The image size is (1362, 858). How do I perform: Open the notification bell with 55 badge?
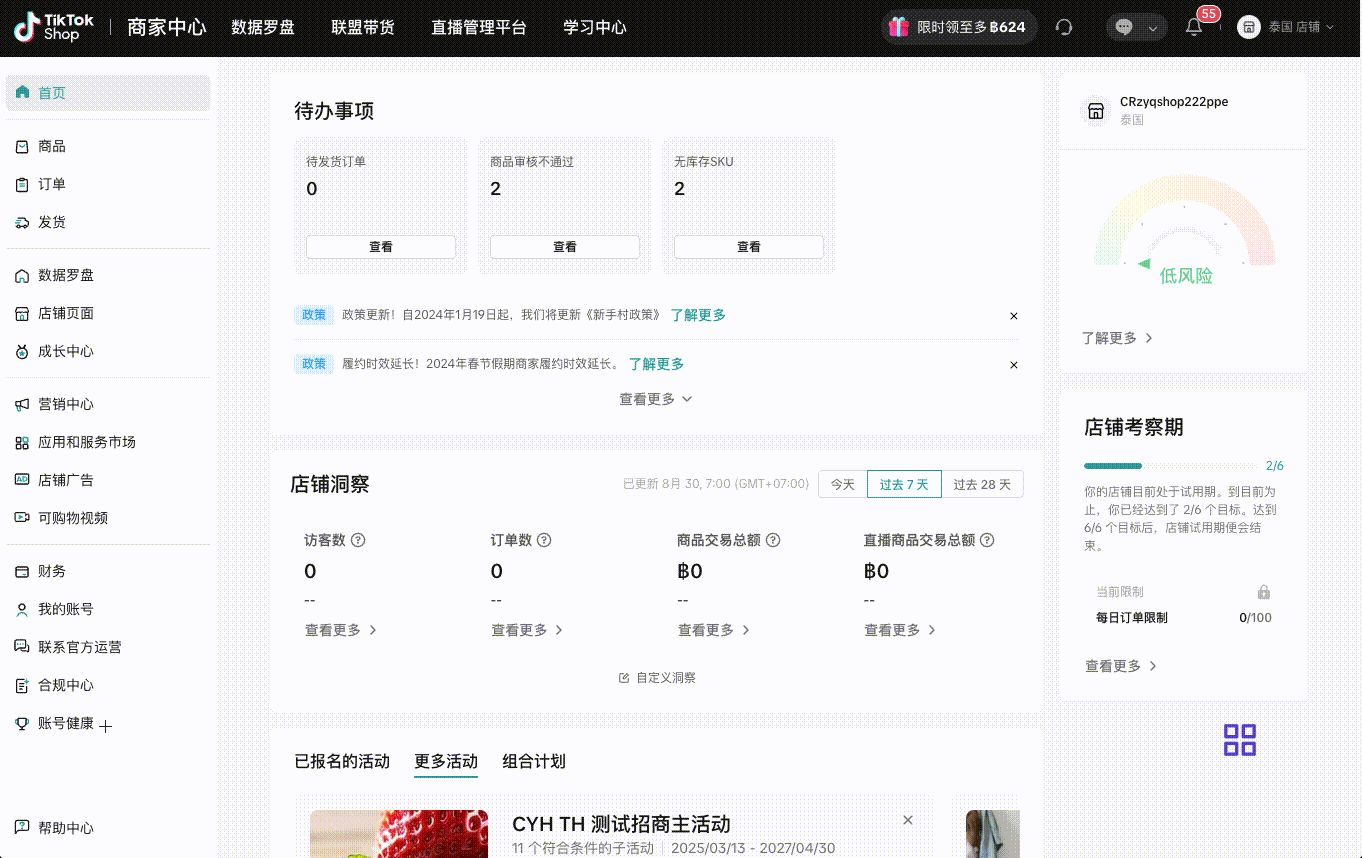(1194, 27)
